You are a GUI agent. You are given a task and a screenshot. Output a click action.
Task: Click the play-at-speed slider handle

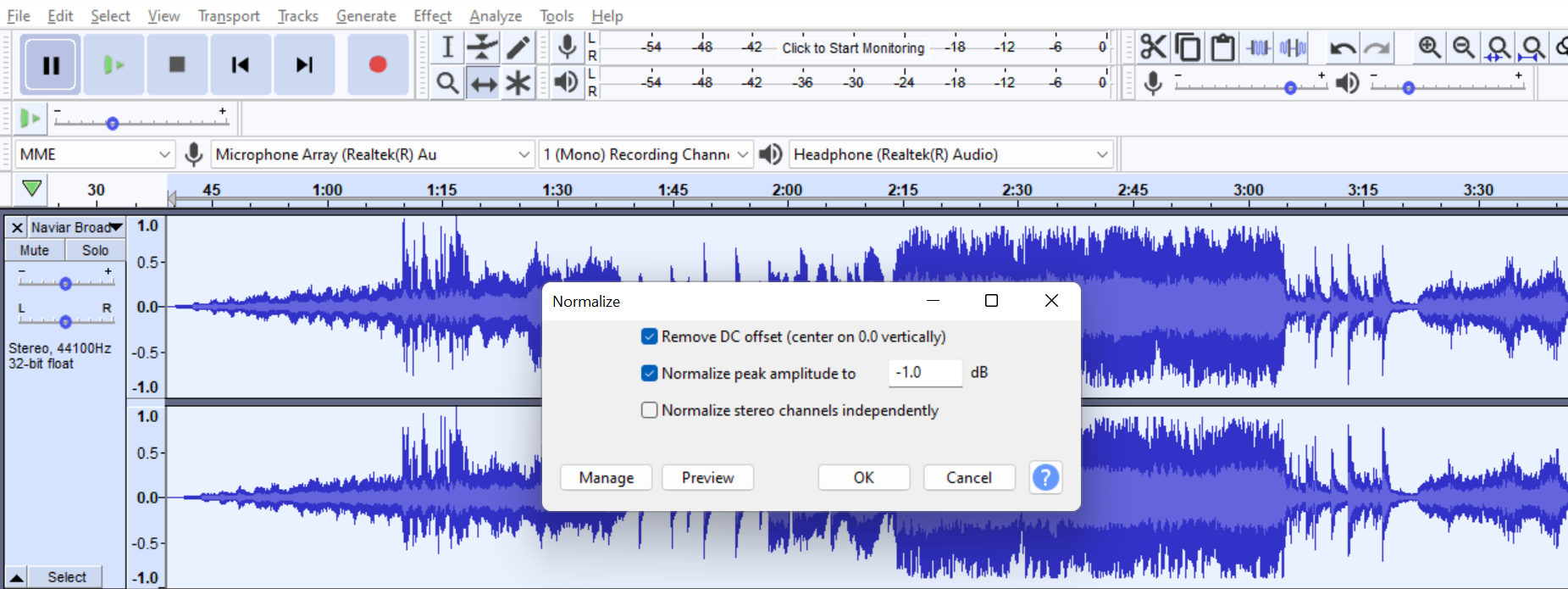(112, 124)
